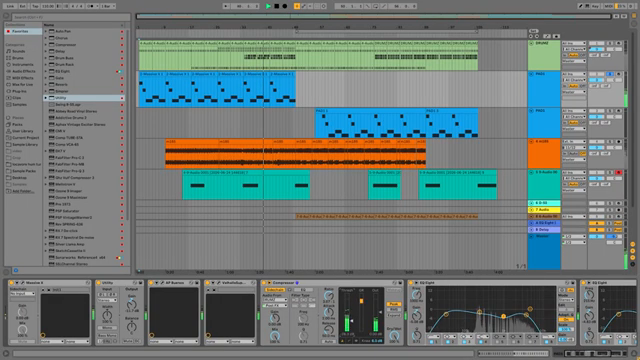Toggle Draw Mode pencil icon
Viewport: 640px width, 360px height.
tap(580, 6)
